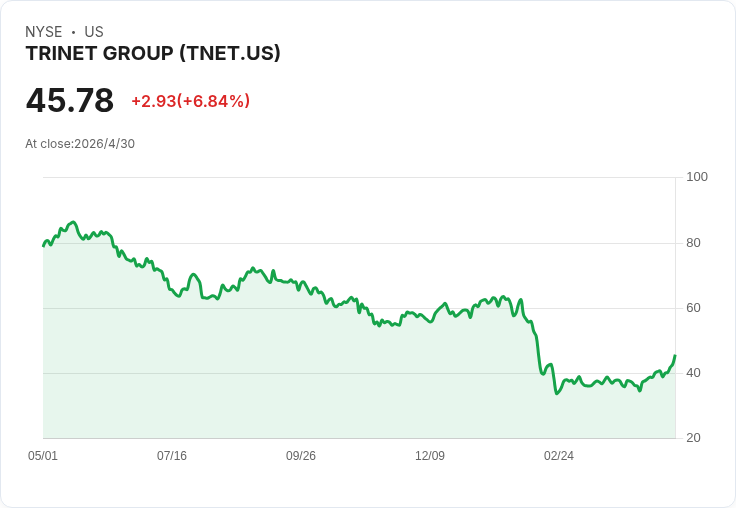Click the final endpoint of the price line
Screen dimensions: 736x508
[675, 355]
